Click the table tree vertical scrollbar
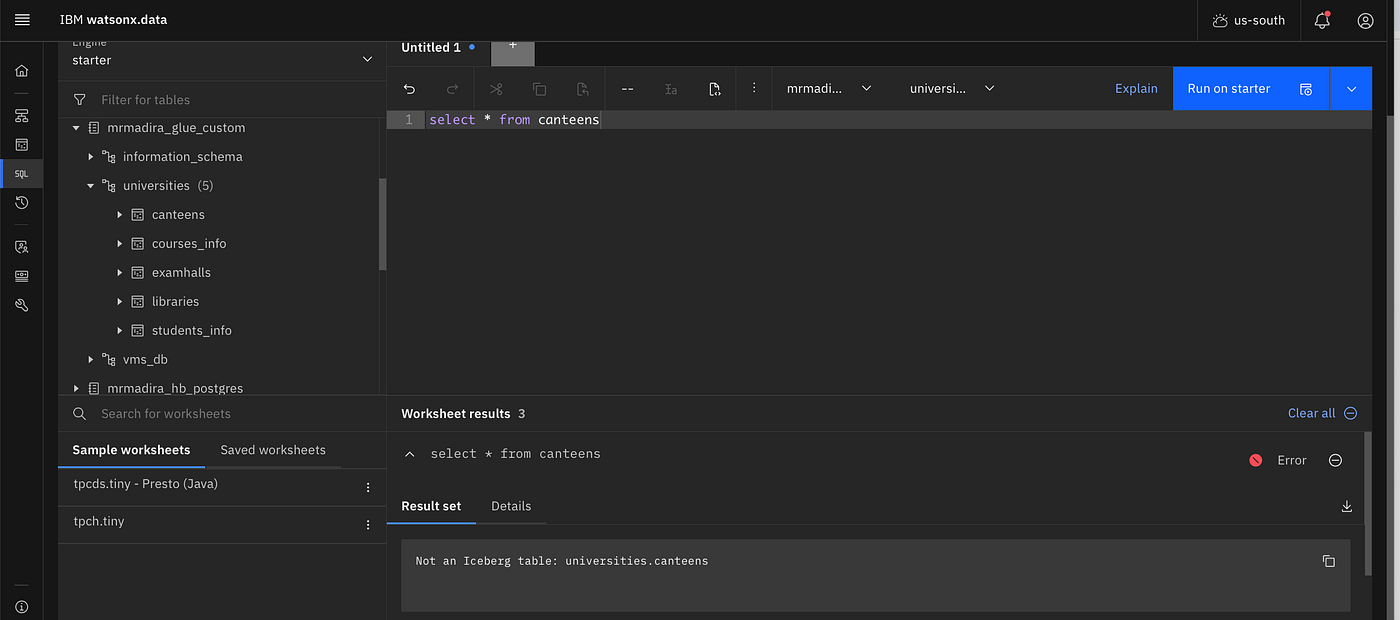 (x=382, y=225)
